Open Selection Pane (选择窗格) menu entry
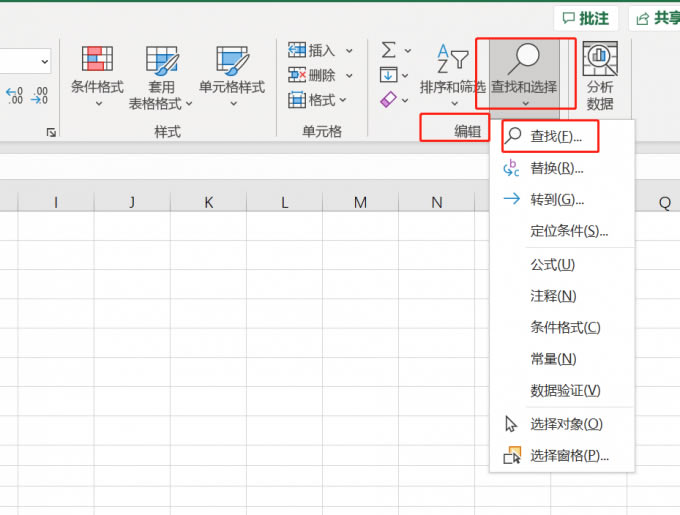 [x=569, y=456]
